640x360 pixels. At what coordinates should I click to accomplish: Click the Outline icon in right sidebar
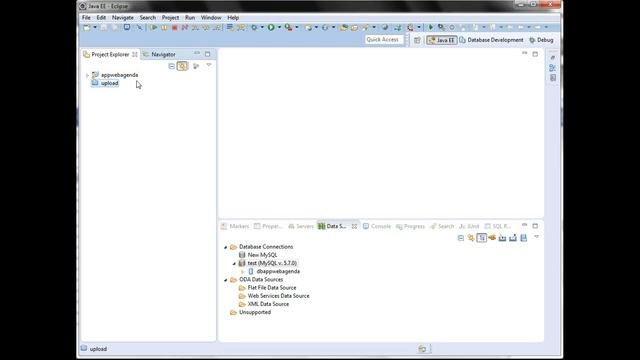tap(552, 68)
